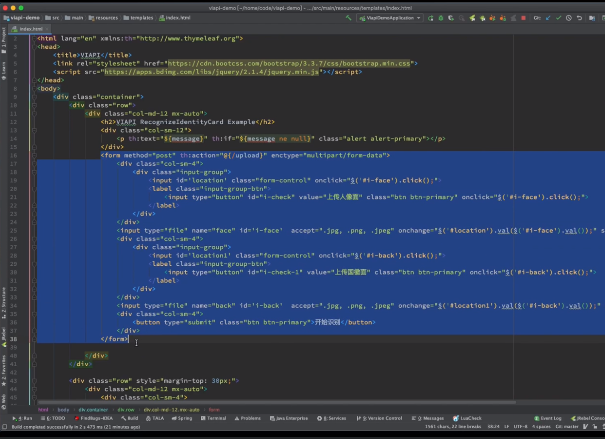Click Git: master branch widget
Viewport: 605px width, 439px height.
(x=567, y=427)
